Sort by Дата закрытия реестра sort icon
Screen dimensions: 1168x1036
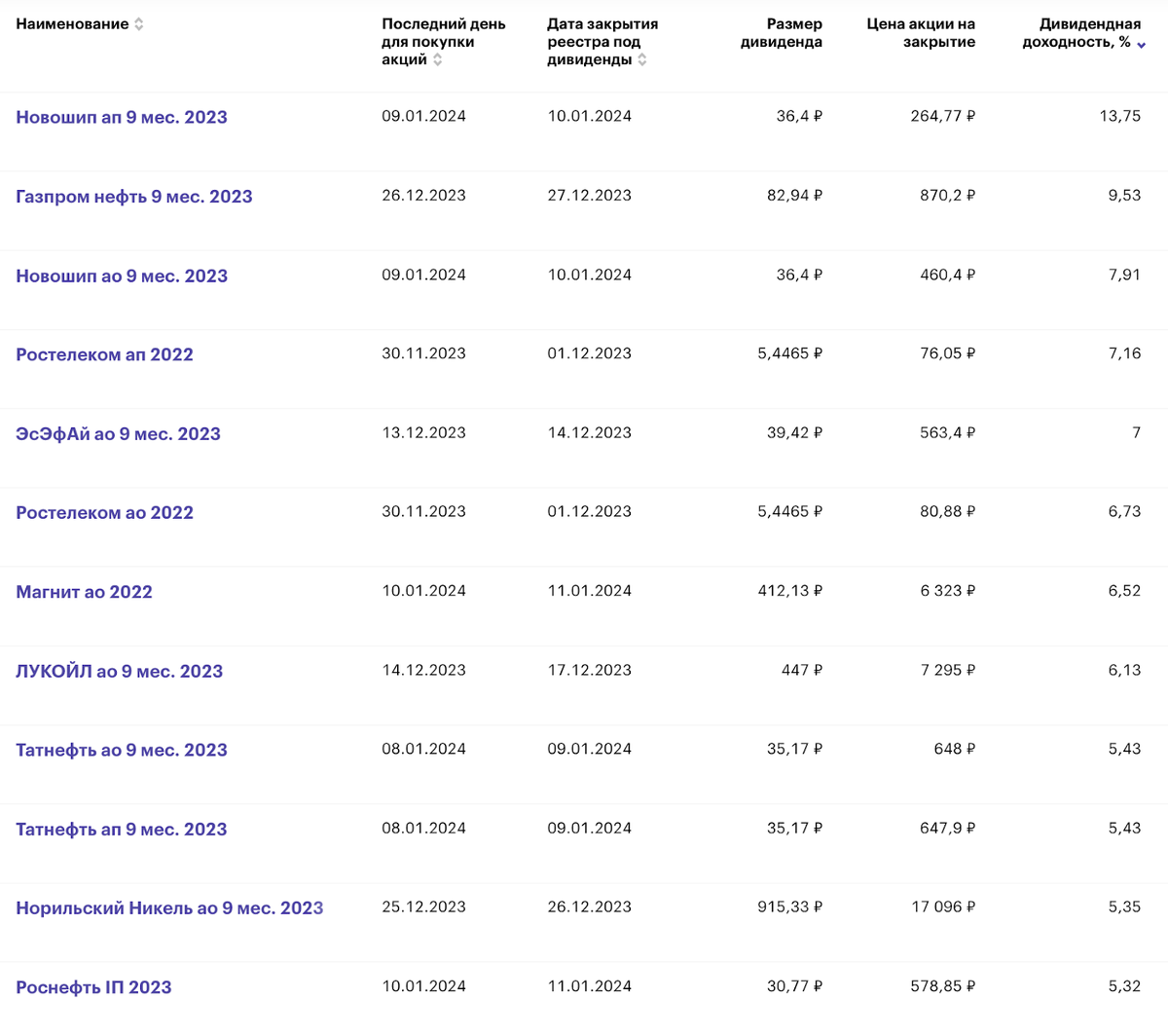point(642,60)
